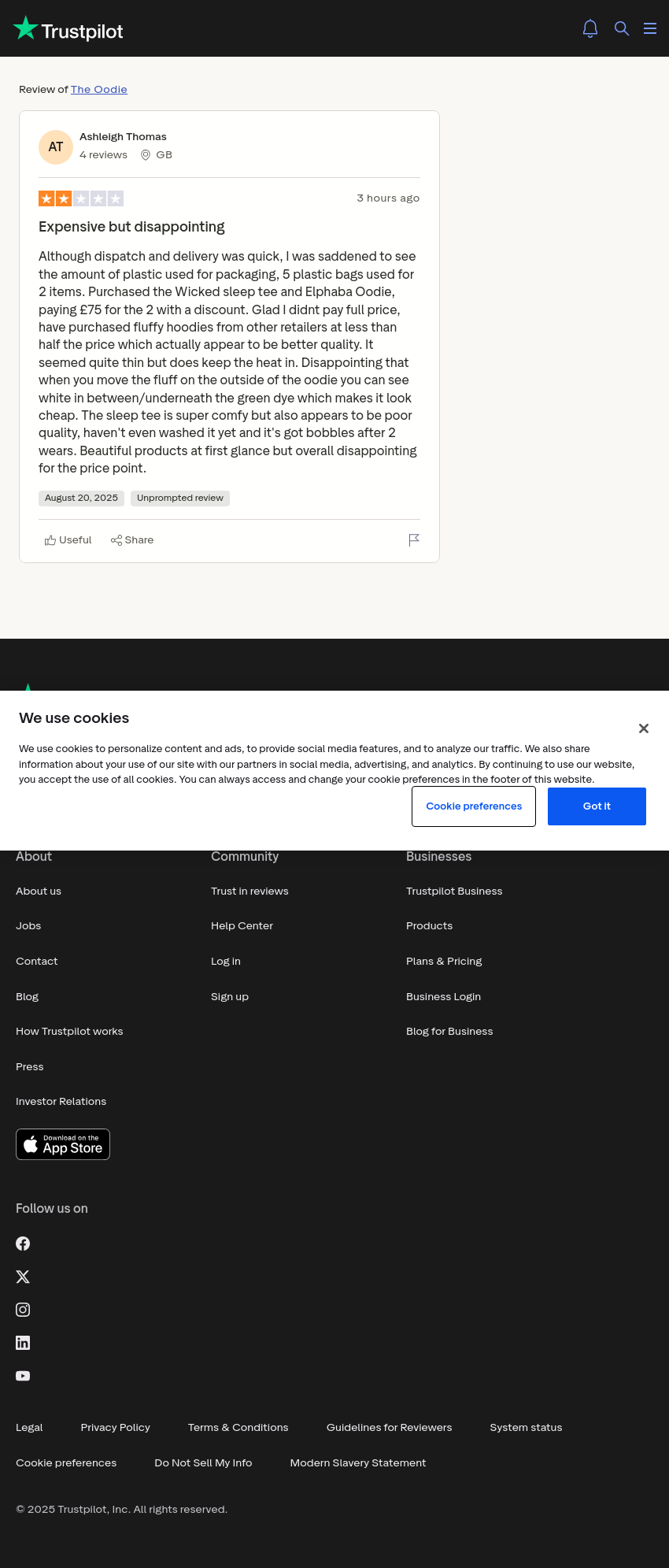This screenshot has height=1568, width=669.
Task: Visit Trustpilot's Facebook icon
Action: tap(23, 1244)
